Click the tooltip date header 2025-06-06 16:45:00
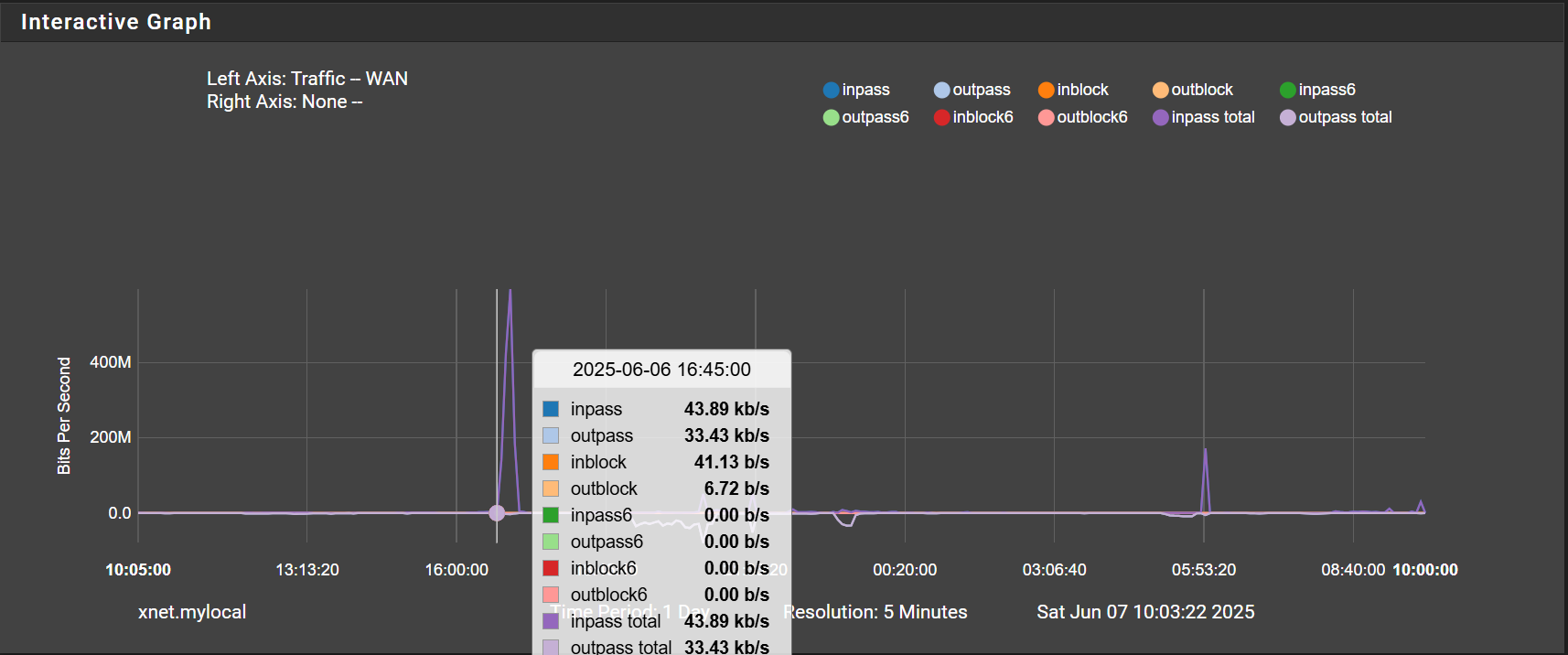The height and width of the screenshot is (655, 1568). pos(661,370)
